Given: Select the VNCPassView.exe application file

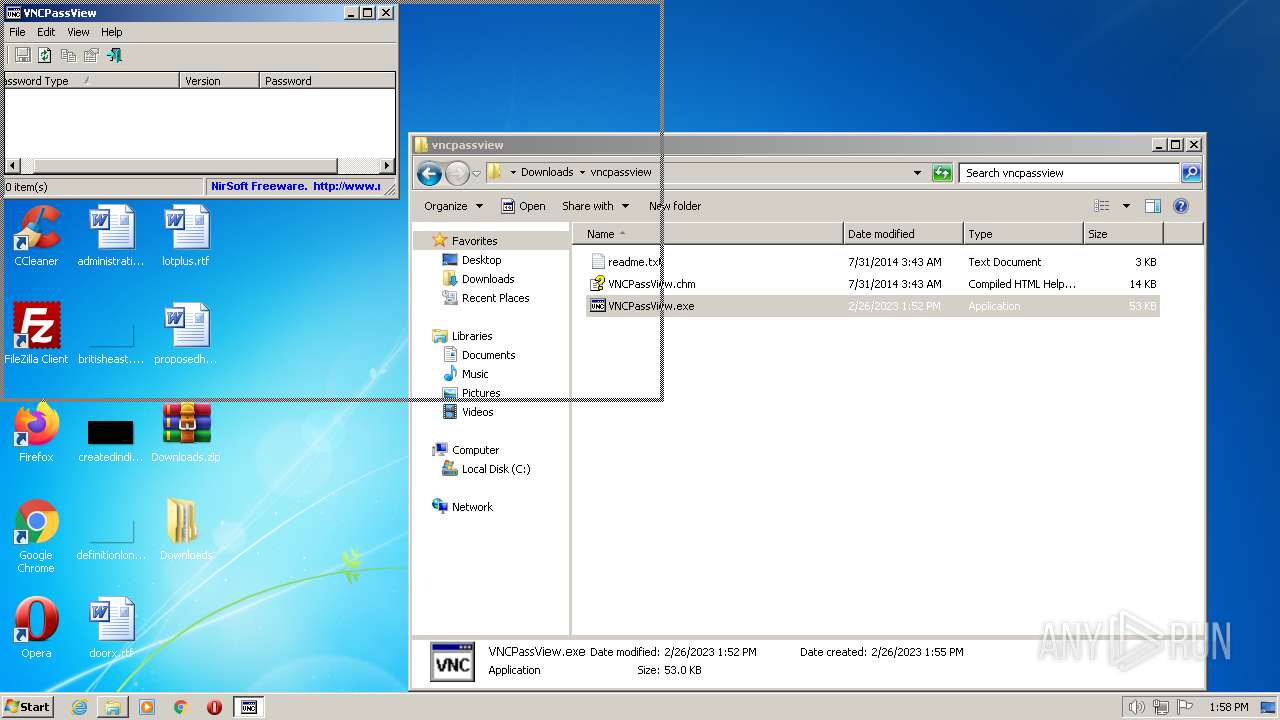Looking at the screenshot, I should point(872,306).
